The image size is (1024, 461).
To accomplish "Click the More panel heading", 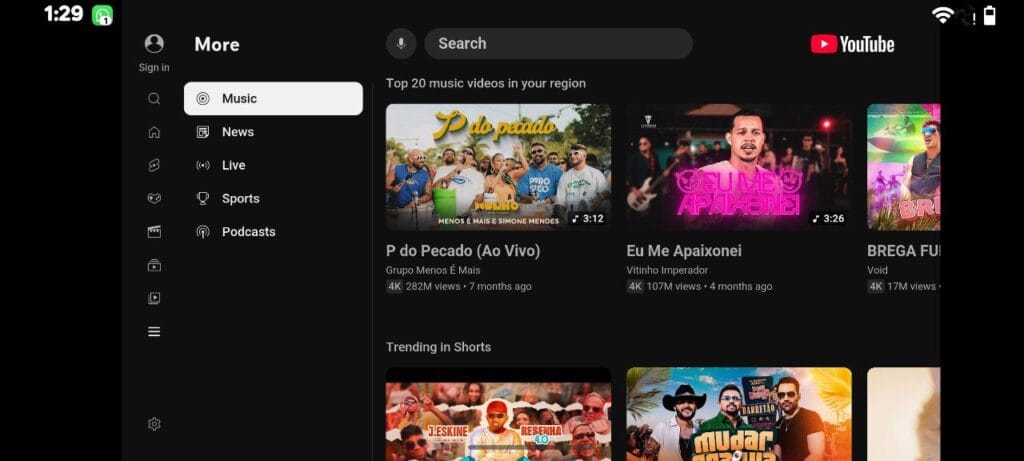I will click(217, 44).
